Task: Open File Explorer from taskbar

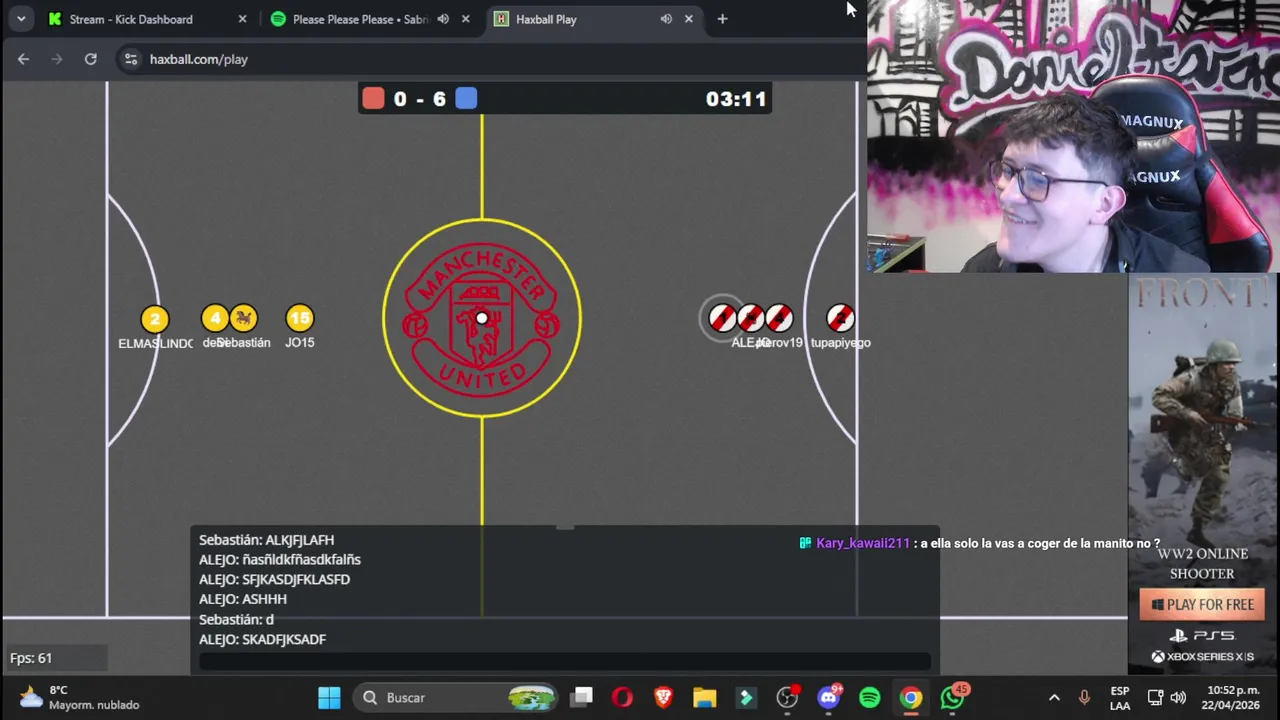Action: coord(705,697)
